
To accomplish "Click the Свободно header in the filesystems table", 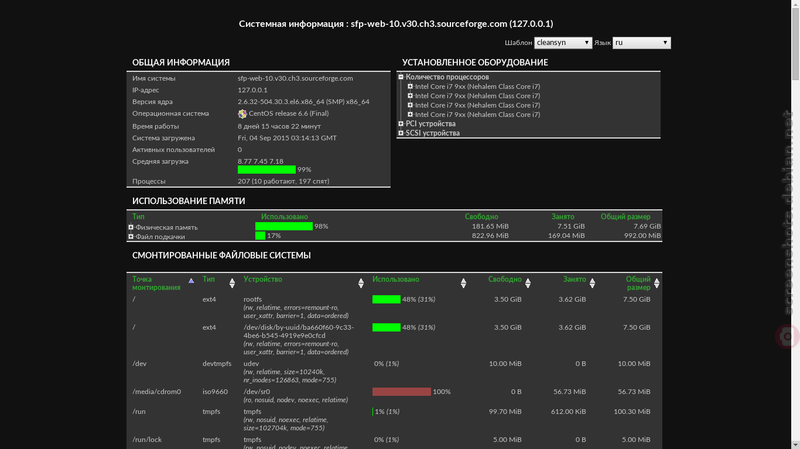I will 505,279.
